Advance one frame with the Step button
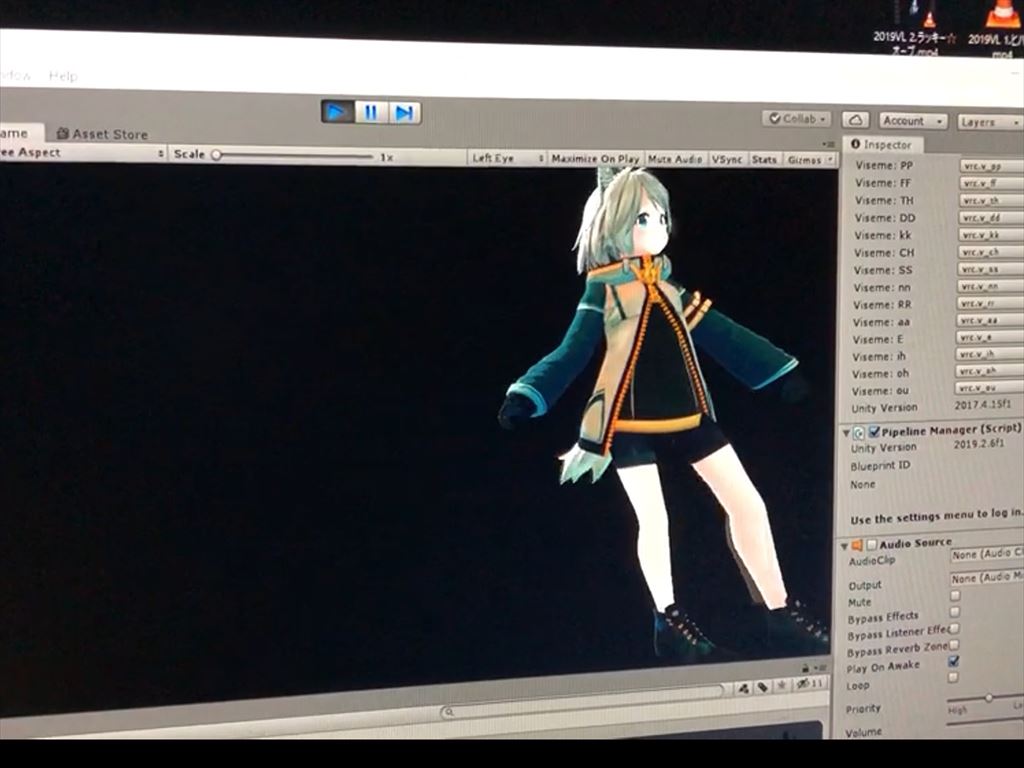 [404, 113]
